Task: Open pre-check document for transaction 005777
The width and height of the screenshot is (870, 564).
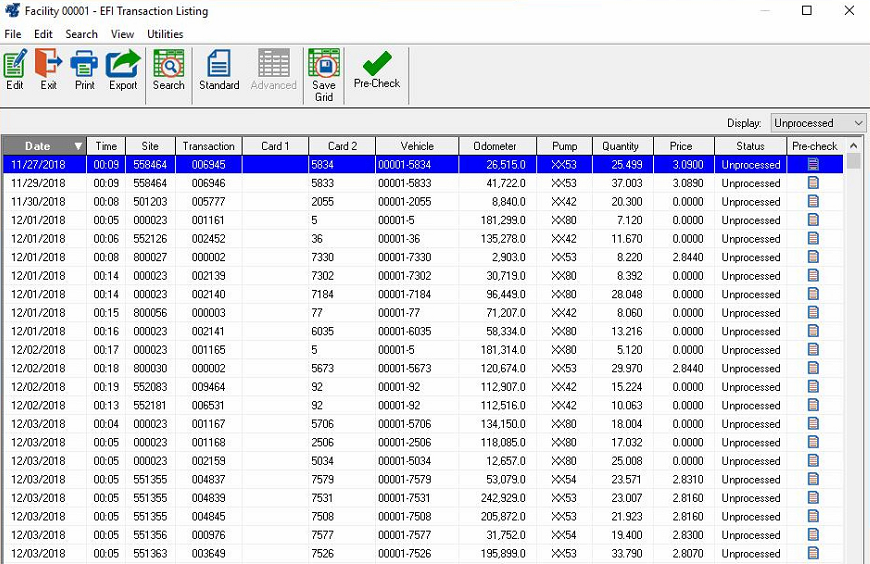Action: pyautogui.click(x=813, y=201)
